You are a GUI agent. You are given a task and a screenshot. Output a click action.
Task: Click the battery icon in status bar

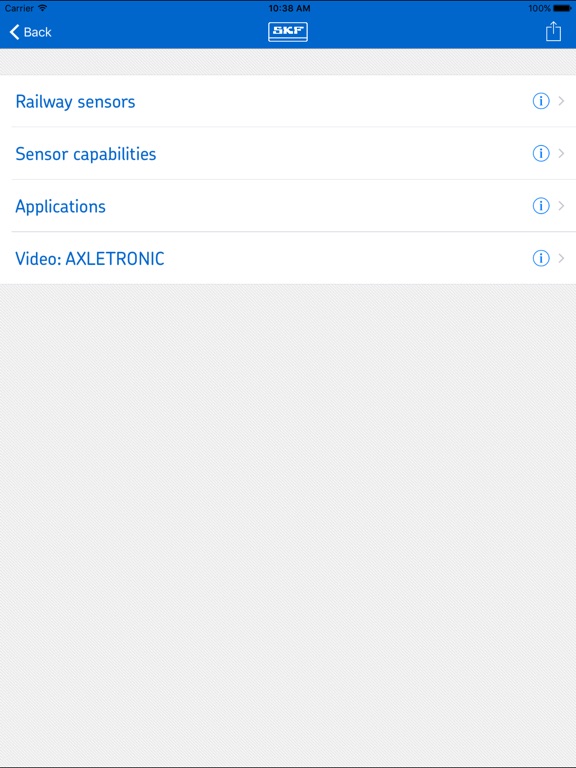562,8
